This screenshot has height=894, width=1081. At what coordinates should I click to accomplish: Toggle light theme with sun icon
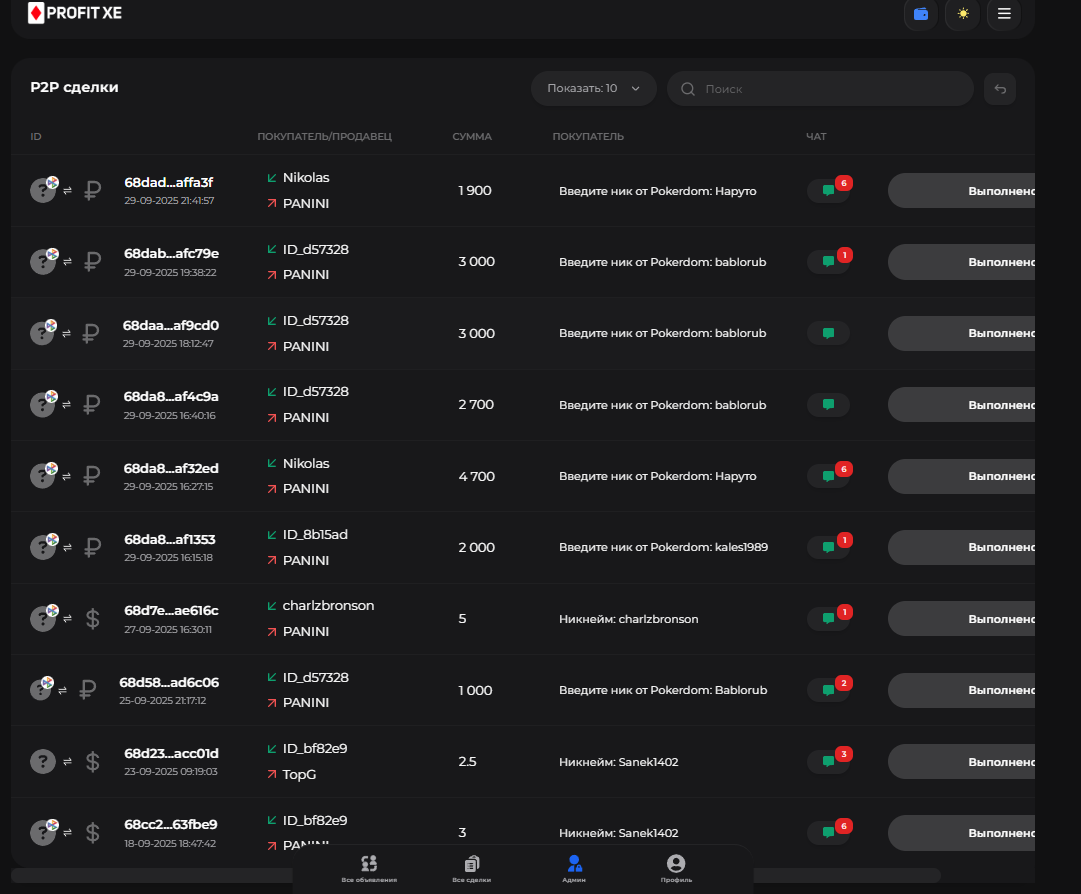pos(962,14)
